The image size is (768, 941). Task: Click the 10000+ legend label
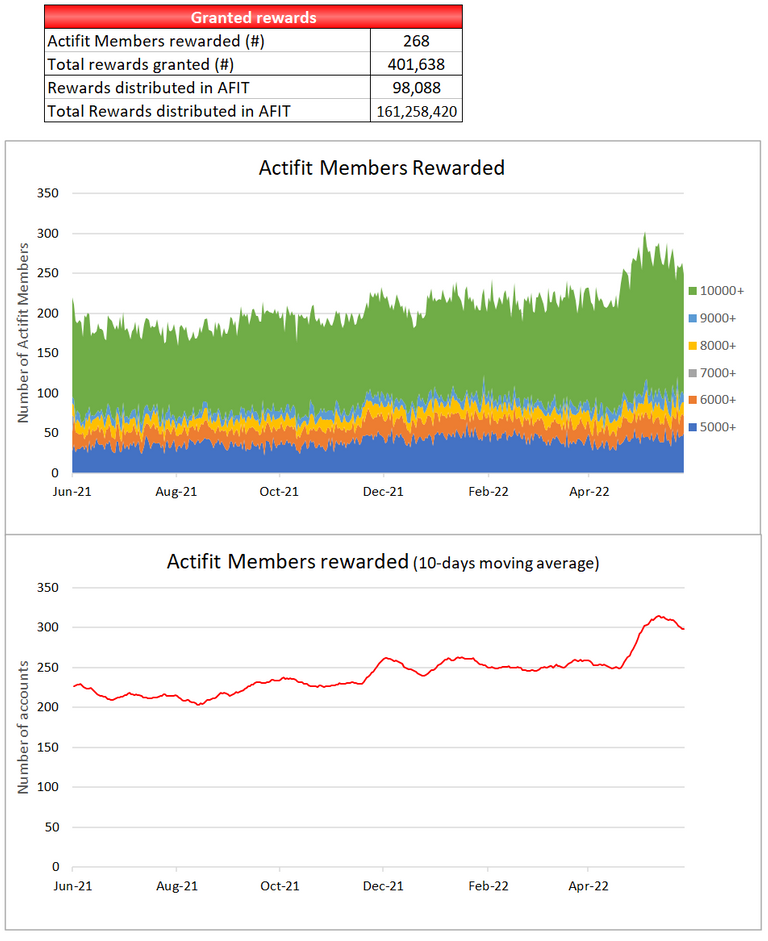[x=722, y=290]
